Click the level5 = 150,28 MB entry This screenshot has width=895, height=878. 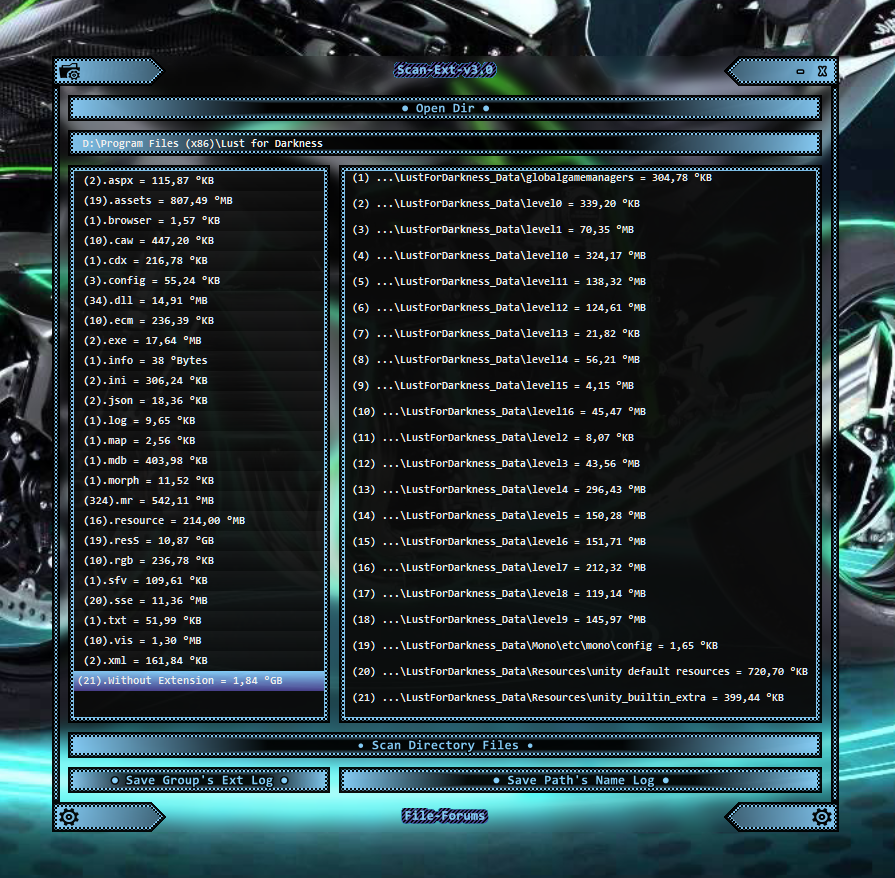498,515
